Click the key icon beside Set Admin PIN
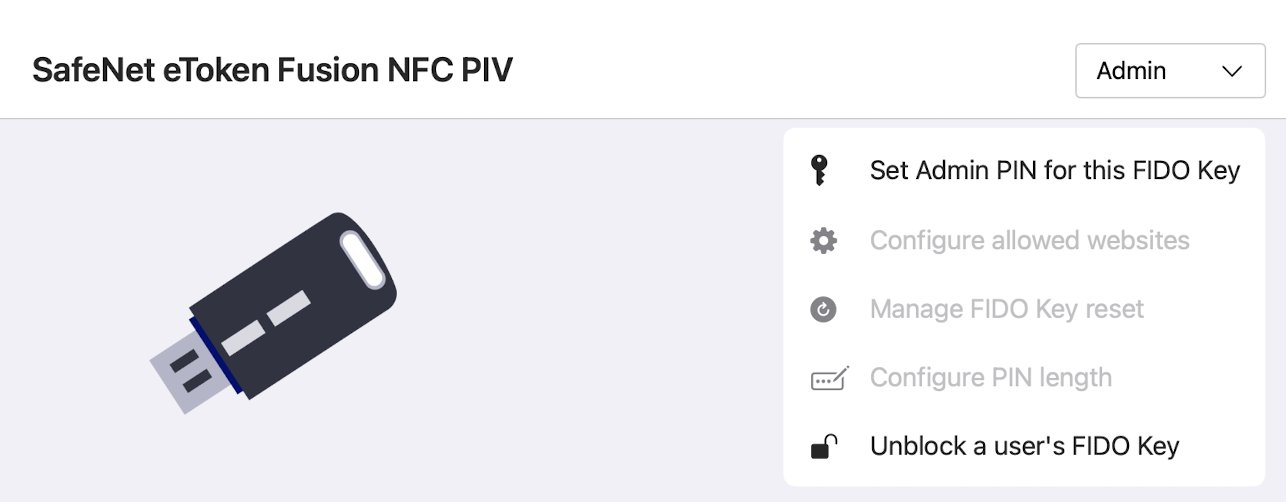 pyautogui.click(x=819, y=171)
